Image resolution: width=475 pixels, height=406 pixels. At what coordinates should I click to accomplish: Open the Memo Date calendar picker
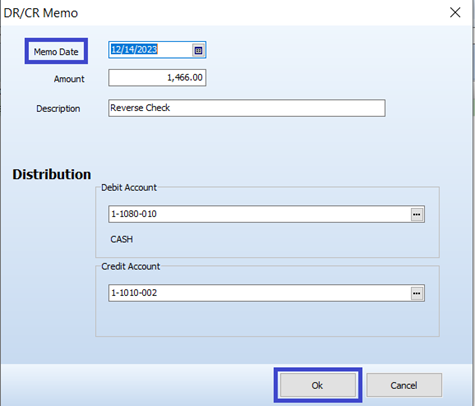[198, 50]
